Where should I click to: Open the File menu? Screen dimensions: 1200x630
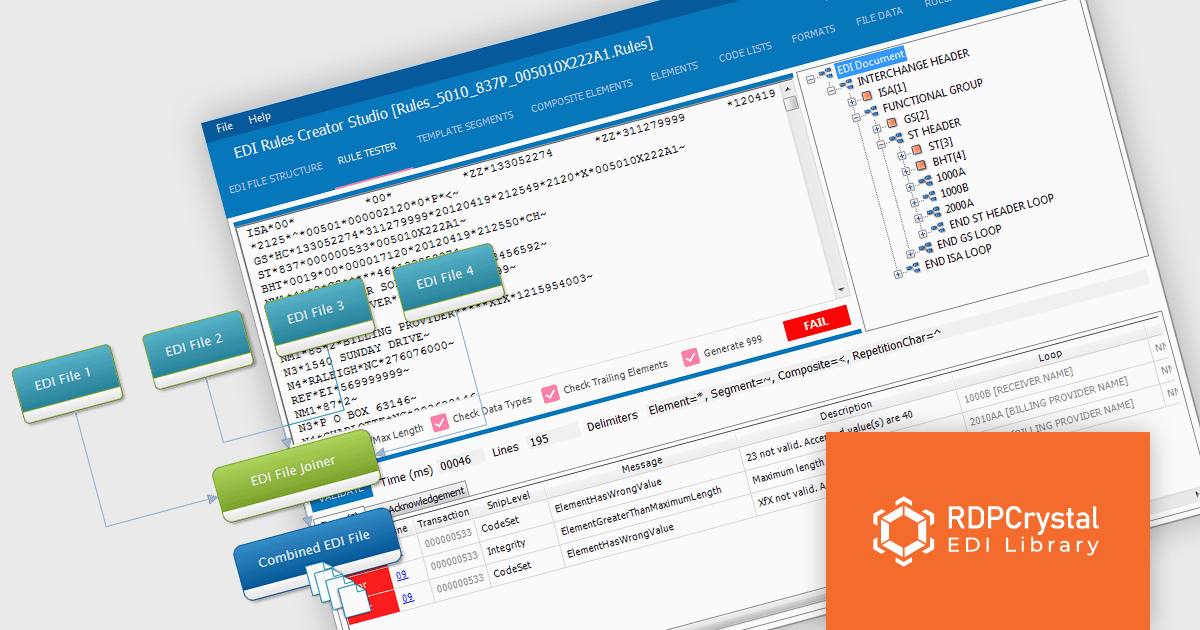(x=224, y=127)
